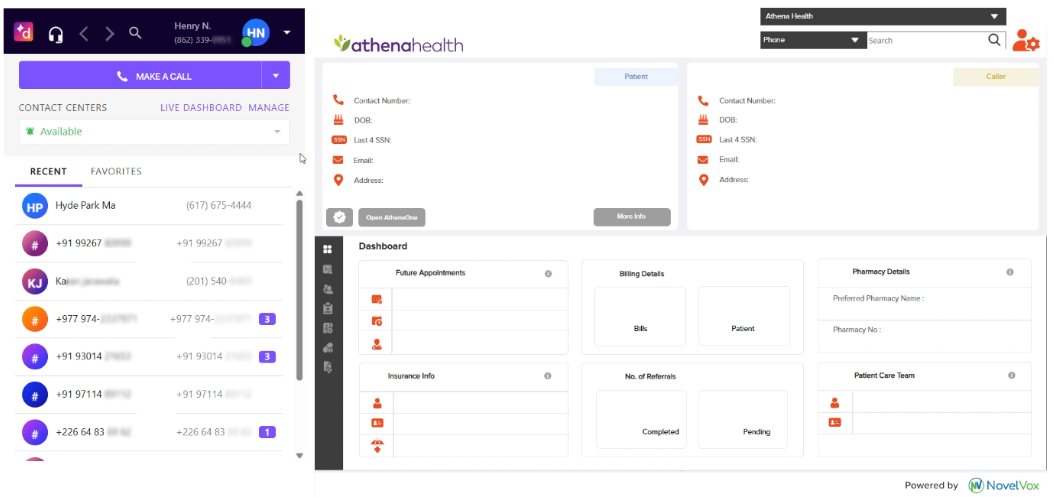1055x497 pixels.
Task: Open the Dashboard sidebar grid icon
Action: click(x=328, y=250)
